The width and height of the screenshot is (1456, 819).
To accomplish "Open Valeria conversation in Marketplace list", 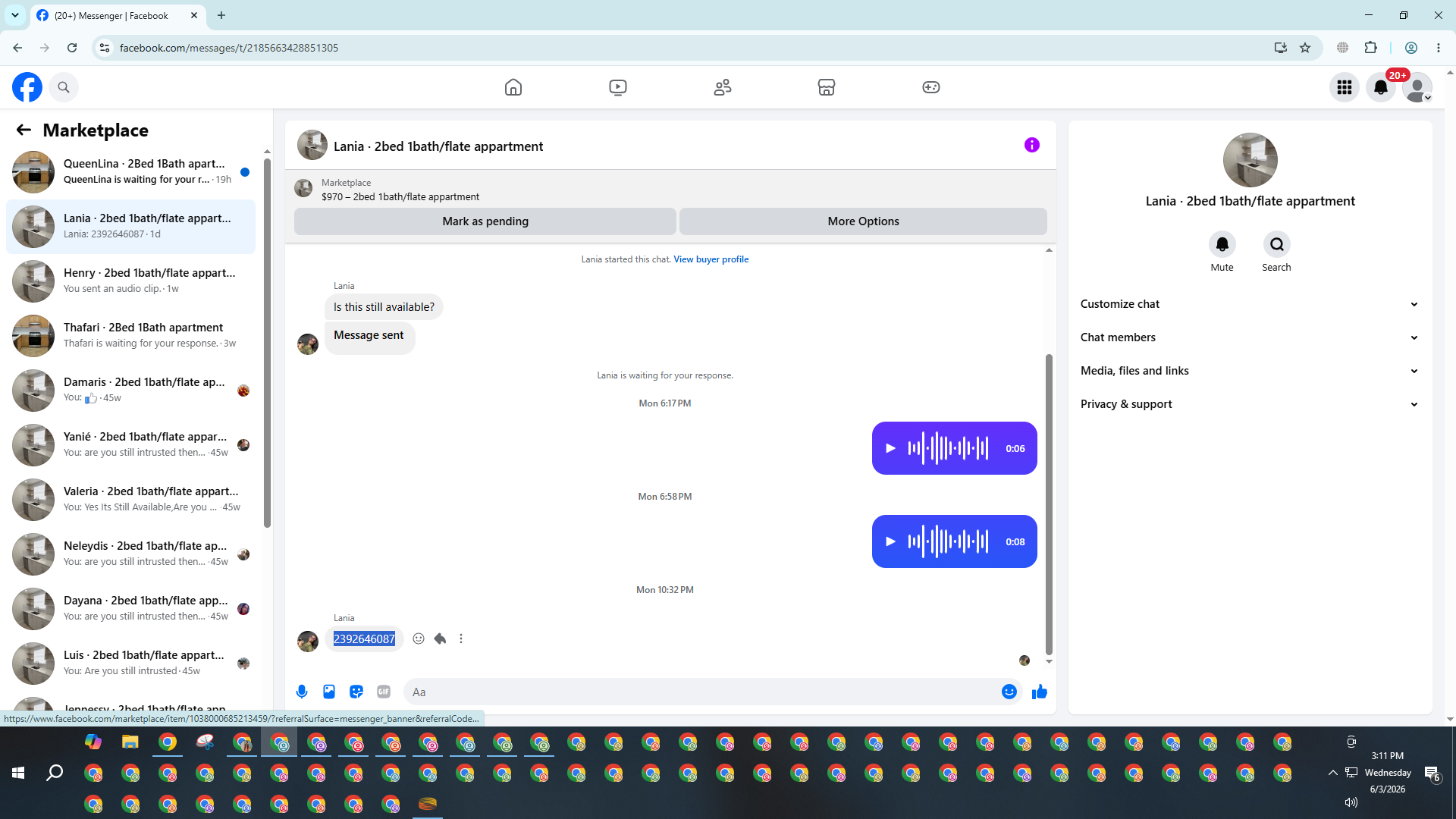I will (130, 500).
